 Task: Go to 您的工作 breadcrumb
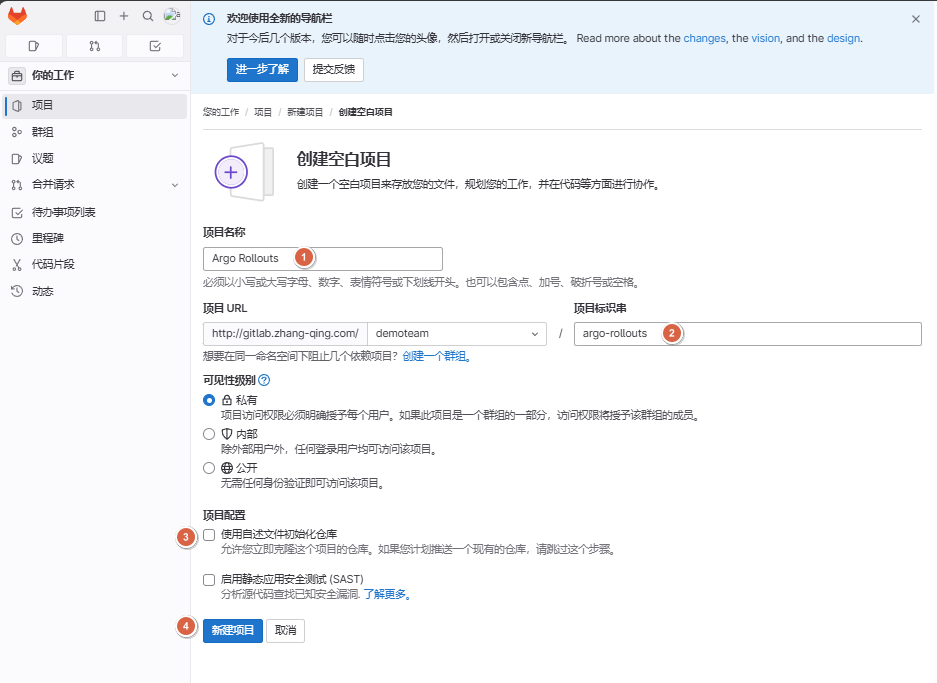(221, 112)
